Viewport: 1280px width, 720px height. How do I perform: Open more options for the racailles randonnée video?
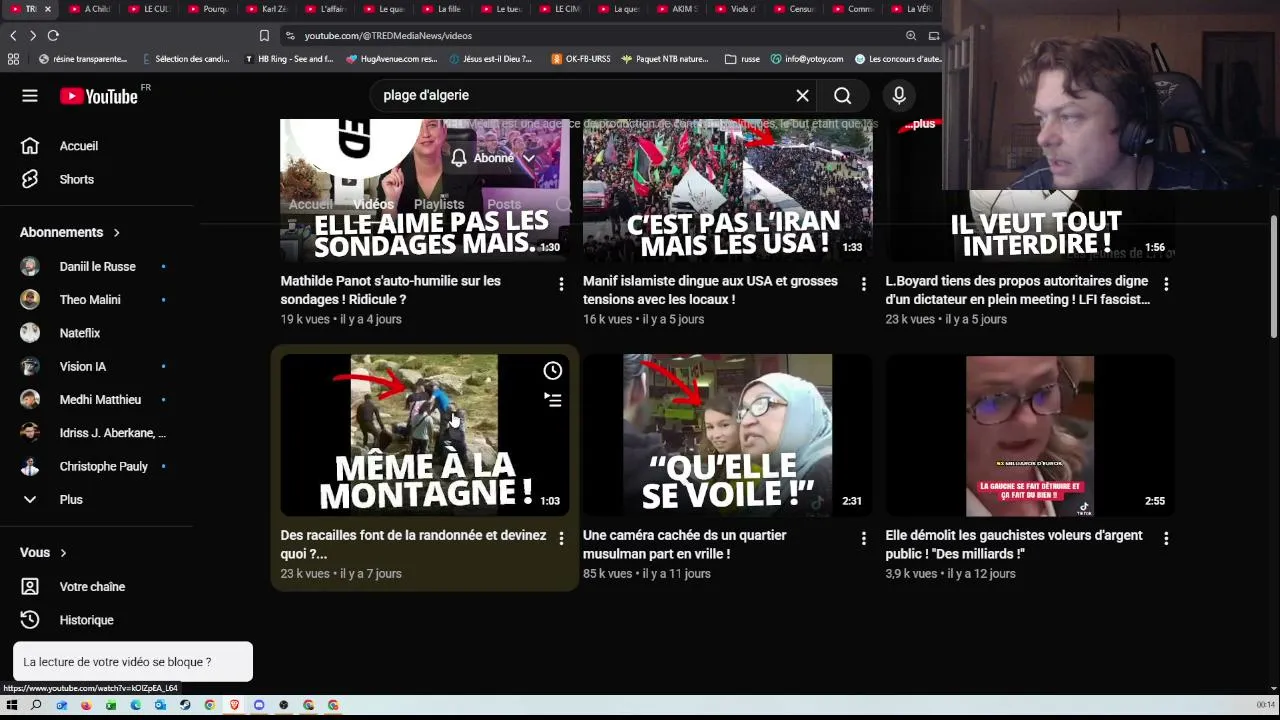point(561,539)
